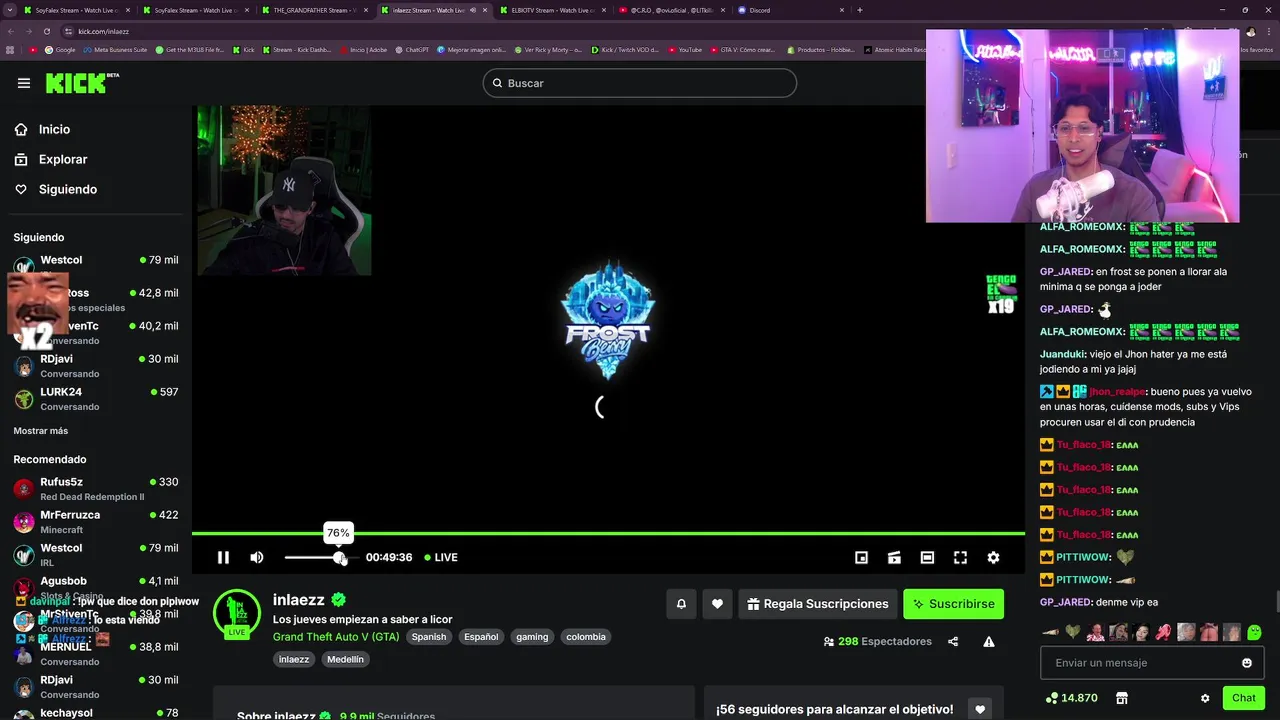Click the Grand Theft Auto V (GTA) category link
Viewport: 1280px width, 720px height.
336,637
